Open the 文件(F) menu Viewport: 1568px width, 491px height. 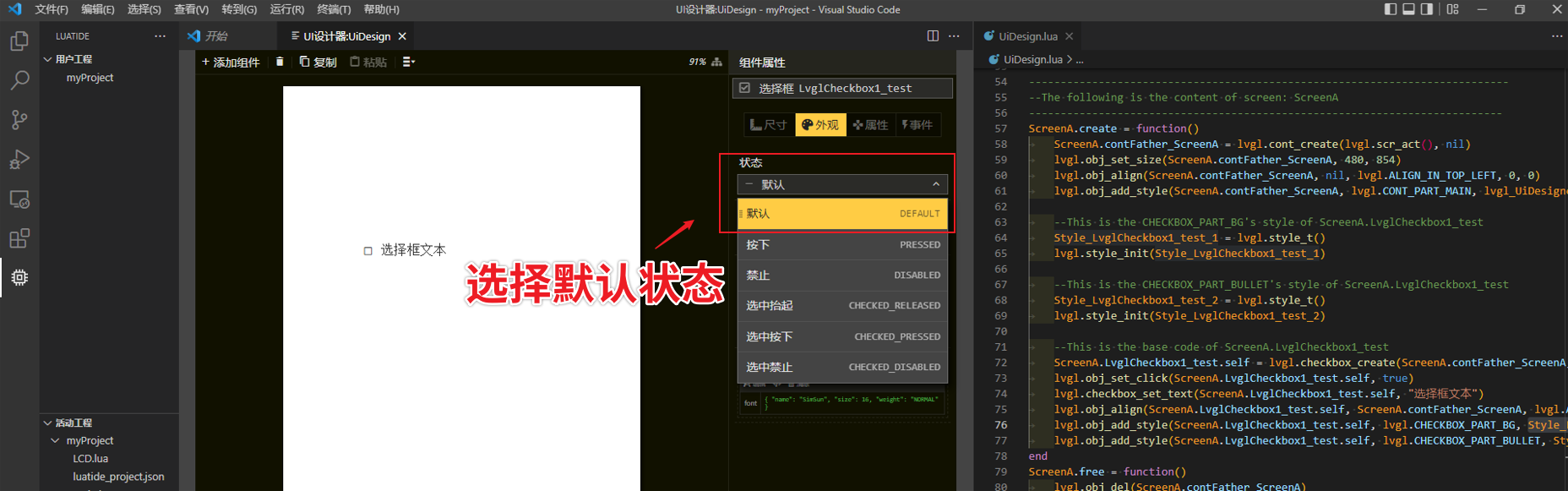(52, 9)
